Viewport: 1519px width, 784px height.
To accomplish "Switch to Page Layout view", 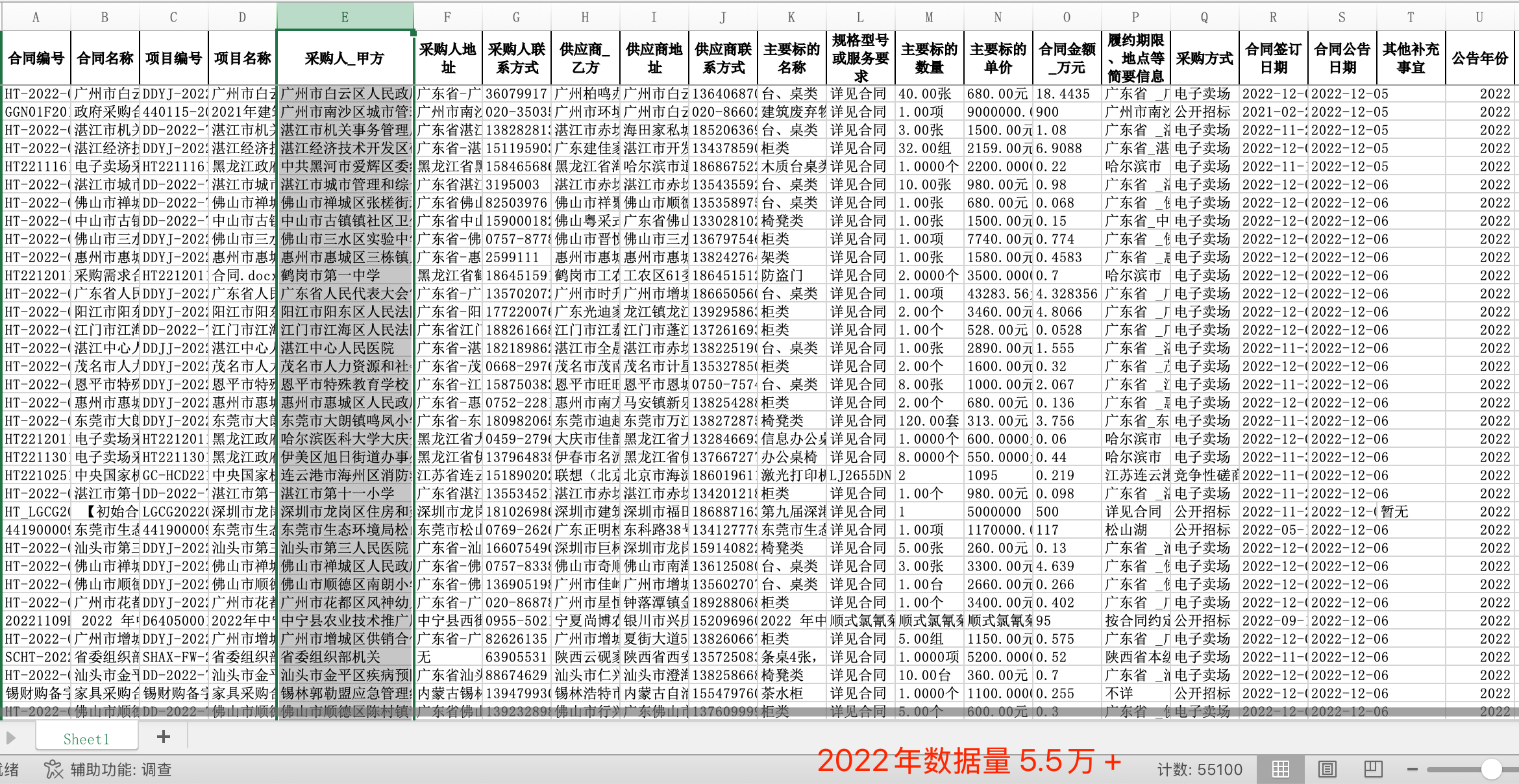I will [x=1328, y=770].
